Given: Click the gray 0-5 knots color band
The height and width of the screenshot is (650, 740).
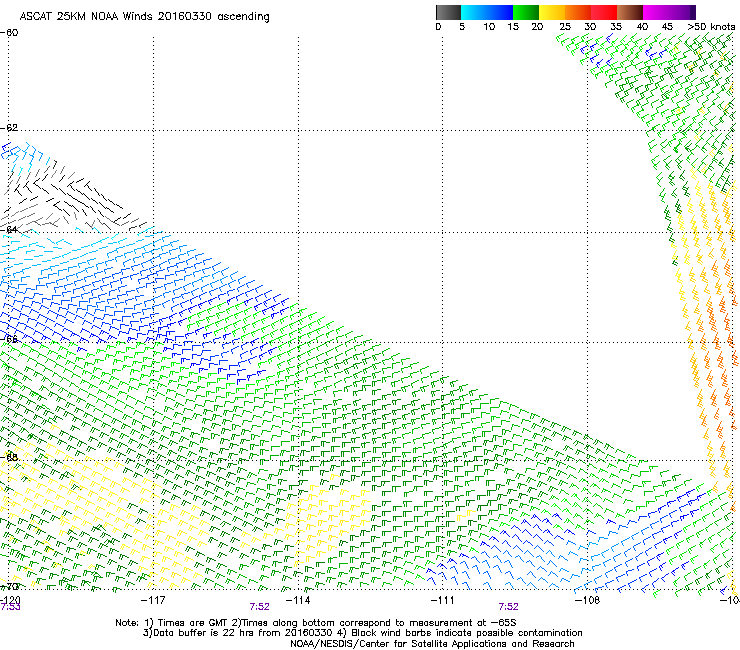Looking at the screenshot, I should [448, 12].
